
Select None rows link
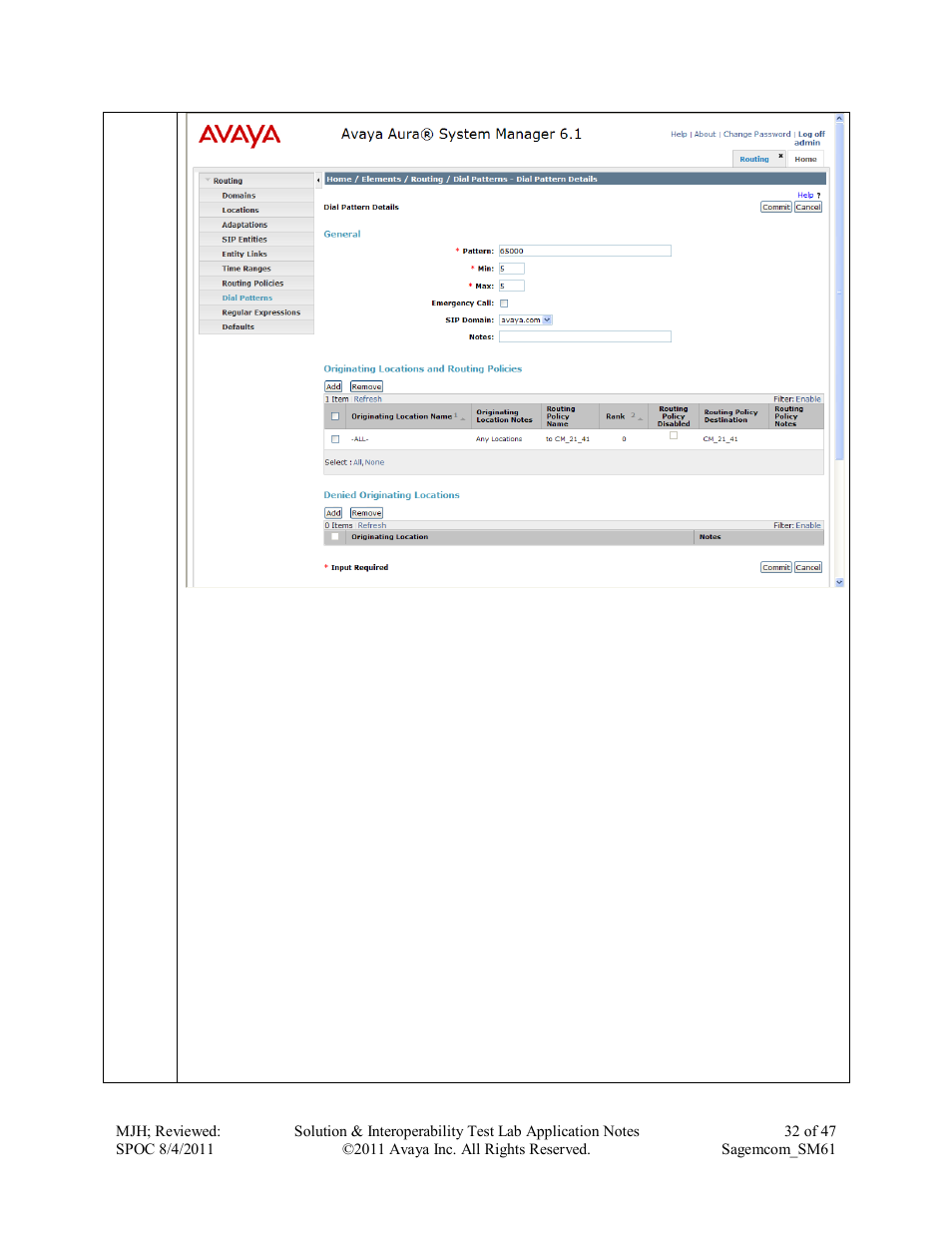pos(374,462)
